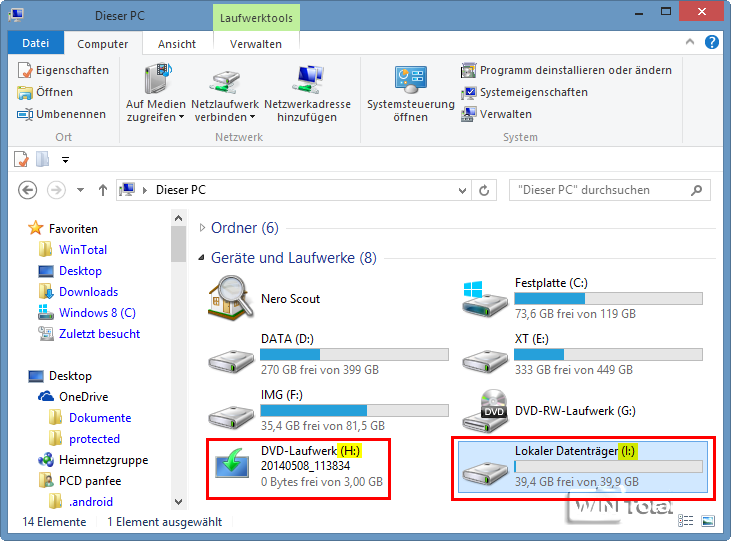Collapse the Geräte und Laufwerke group
Viewport: 731px width, 541px height.
[201, 257]
